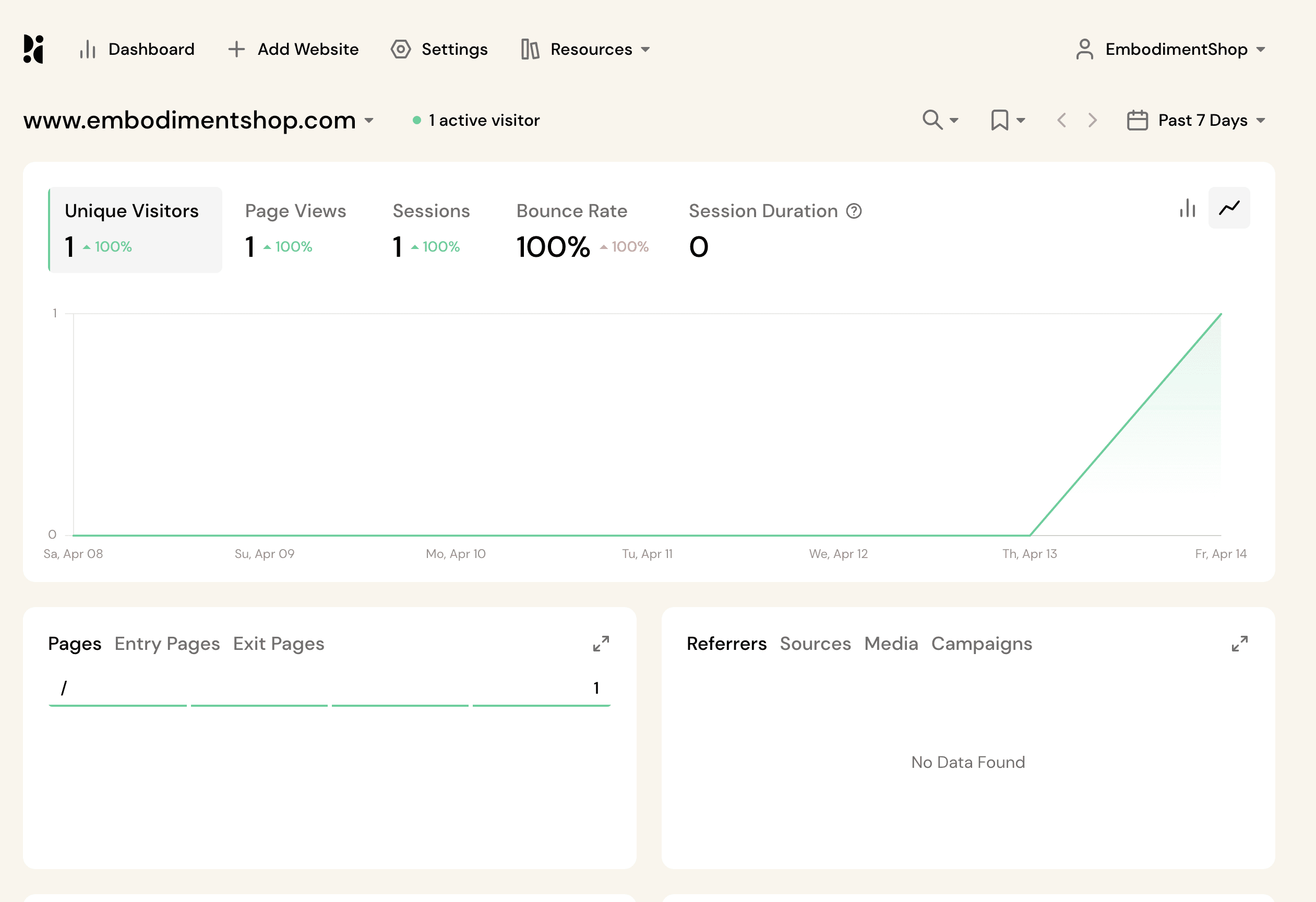The height and width of the screenshot is (902, 1316).
Task: Open Settings page
Action: [x=439, y=49]
